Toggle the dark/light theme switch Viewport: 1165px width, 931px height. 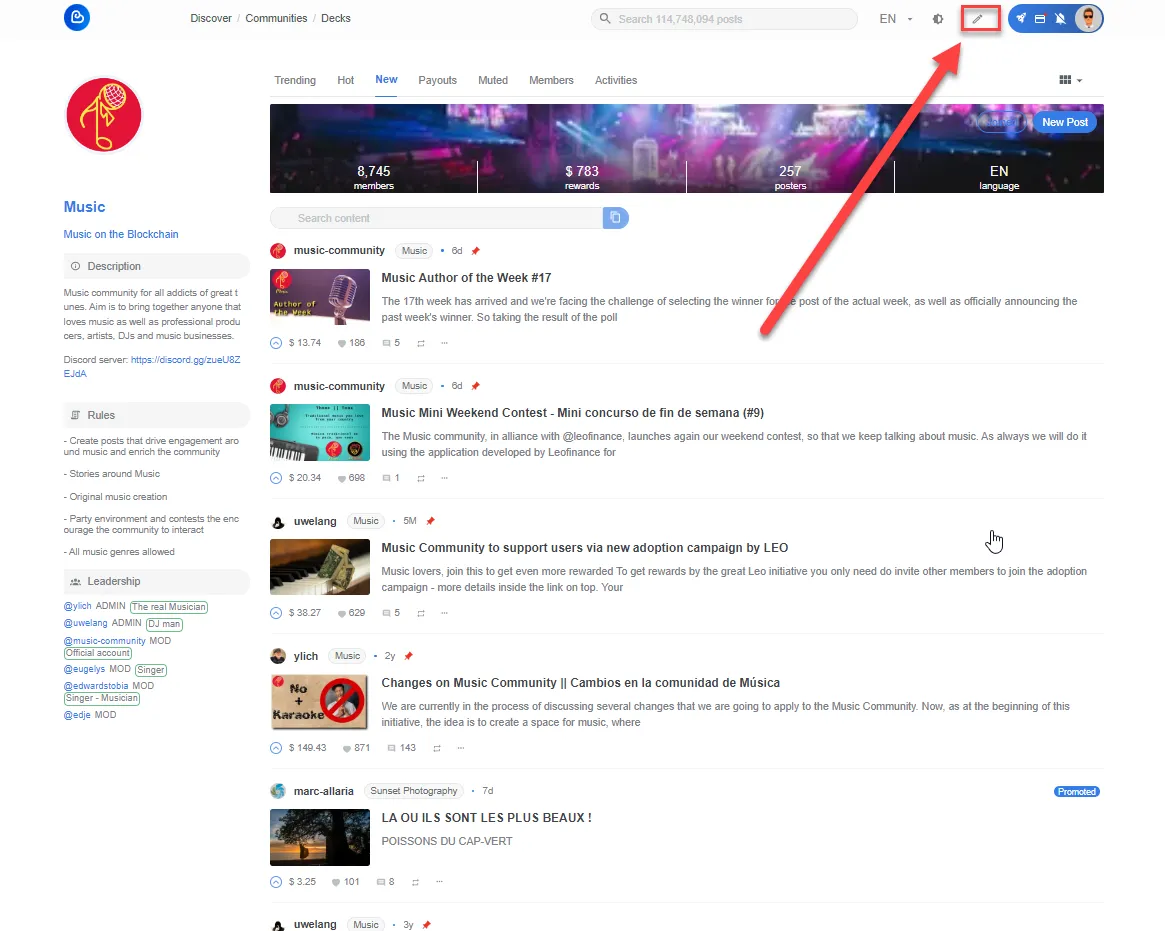tap(938, 19)
